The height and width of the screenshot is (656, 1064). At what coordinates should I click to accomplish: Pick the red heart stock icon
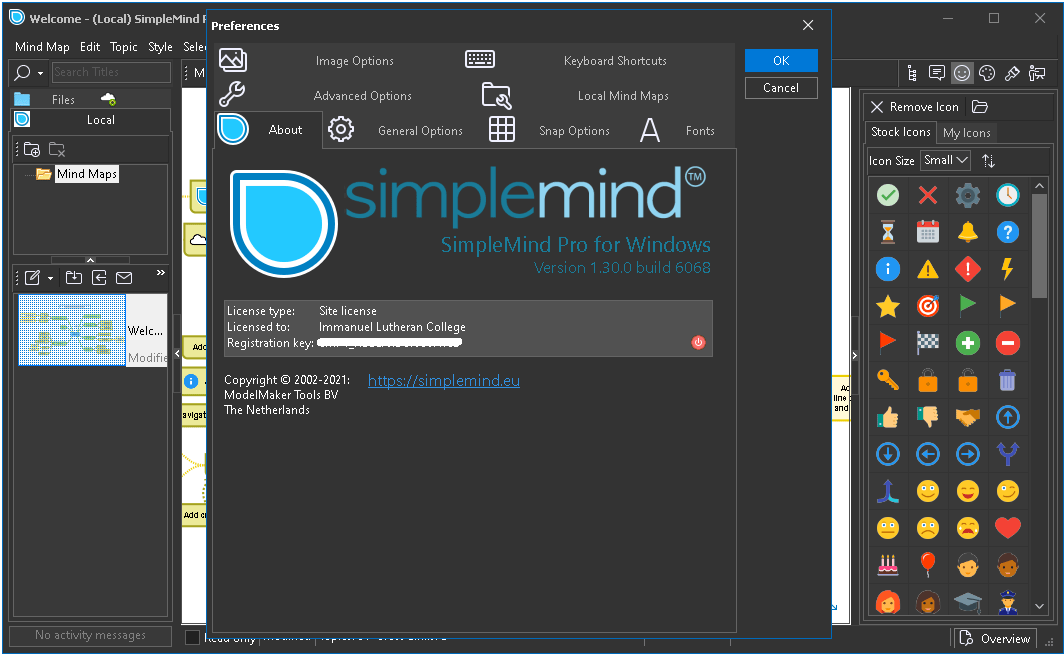[1008, 527]
